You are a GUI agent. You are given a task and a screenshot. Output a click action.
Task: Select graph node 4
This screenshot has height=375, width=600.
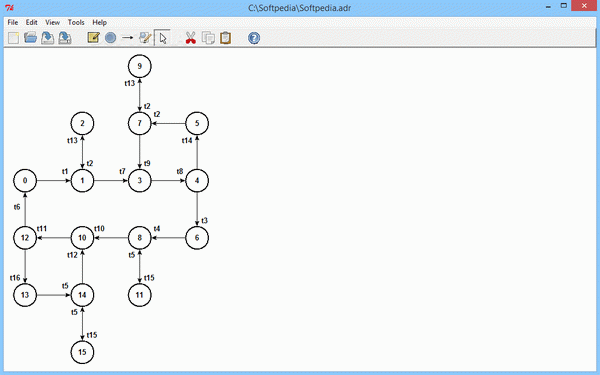(197, 181)
